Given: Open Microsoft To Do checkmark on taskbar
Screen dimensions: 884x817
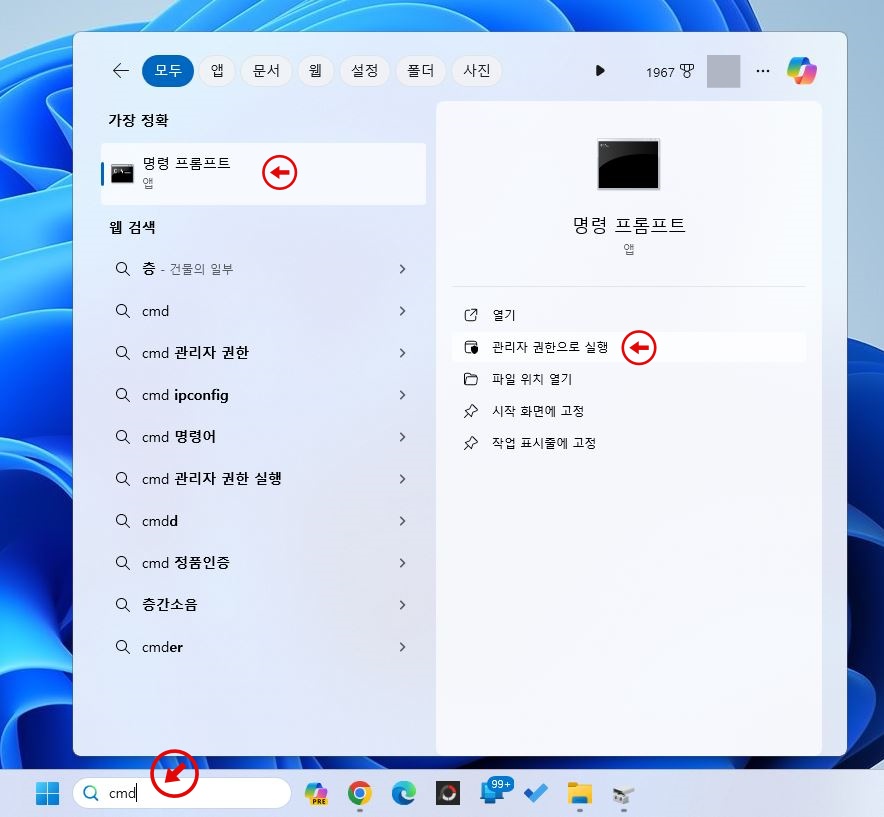Looking at the screenshot, I should (536, 793).
